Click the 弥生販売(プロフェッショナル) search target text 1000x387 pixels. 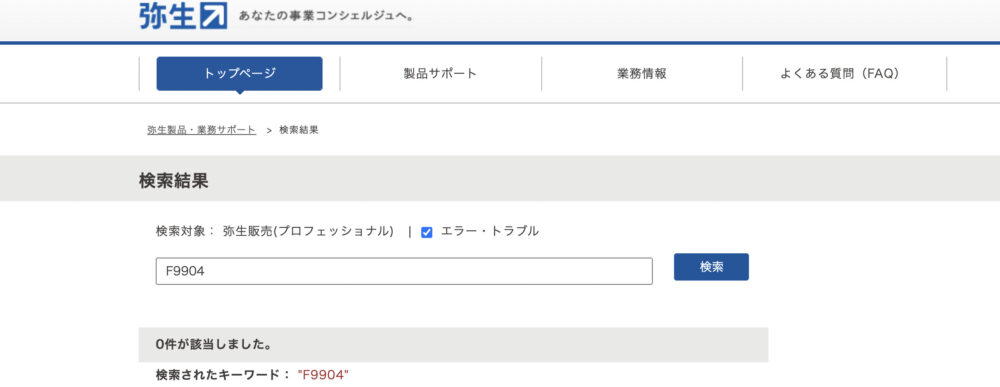point(308,231)
